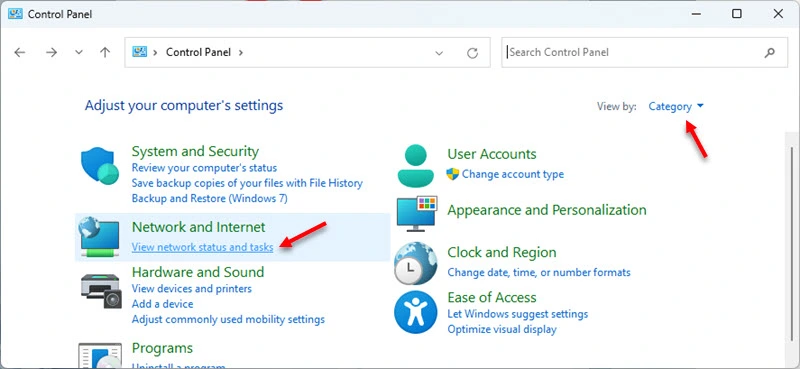Open Adjust commonly used mobility settings
This screenshot has height=369, width=800.
[228, 319]
